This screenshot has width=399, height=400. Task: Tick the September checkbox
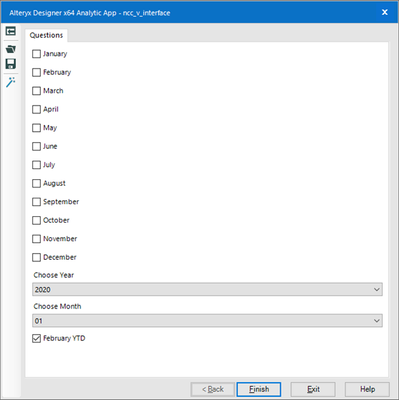[x=36, y=202]
